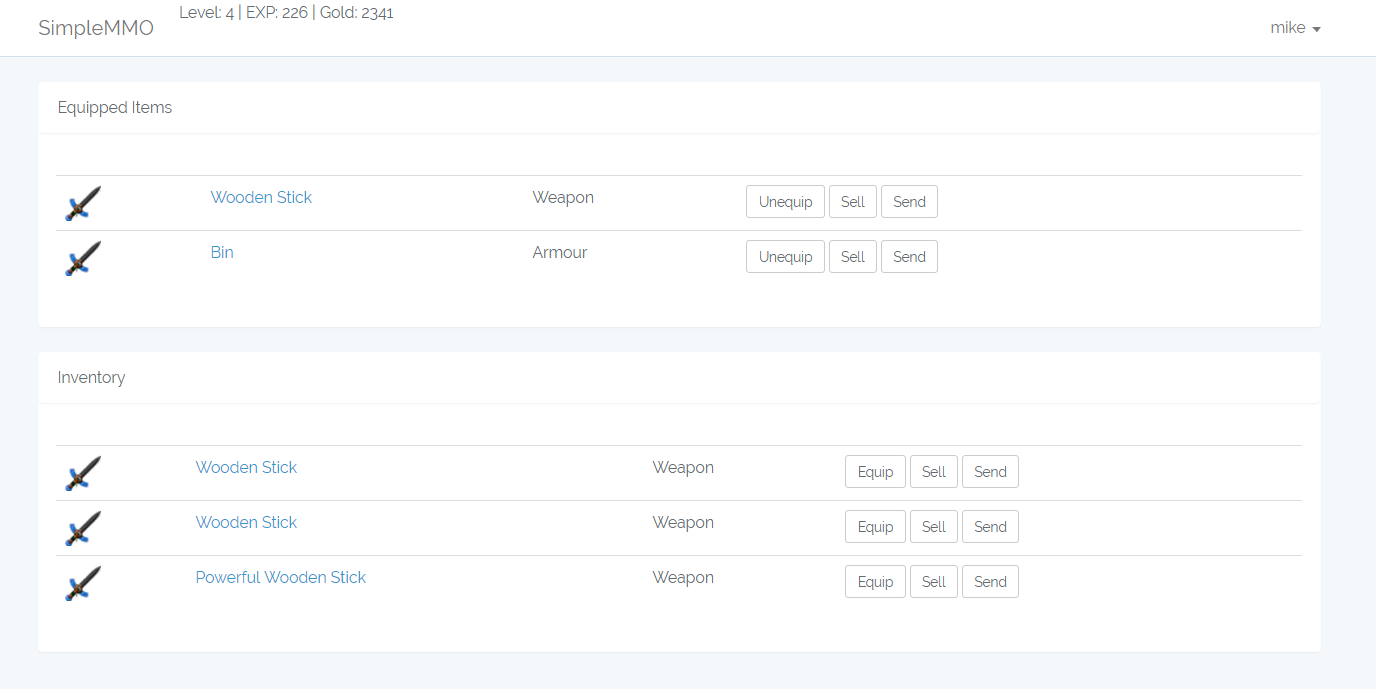Viewport: 1376px width, 689px height.
Task: Click the equipped Wooden Stick sword icon
Action: click(x=83, y=203)
